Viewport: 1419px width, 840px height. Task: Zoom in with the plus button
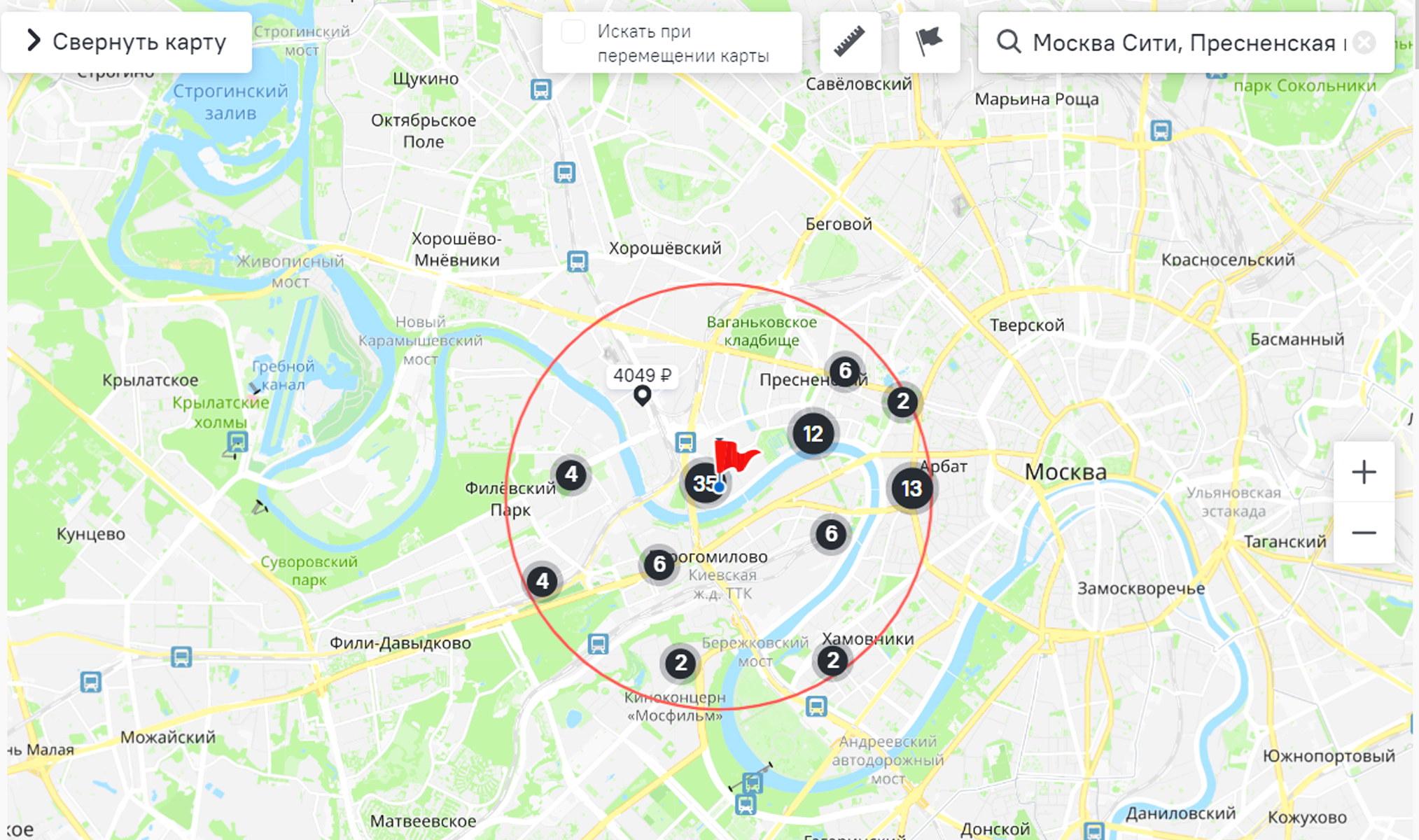(1364, 472)
